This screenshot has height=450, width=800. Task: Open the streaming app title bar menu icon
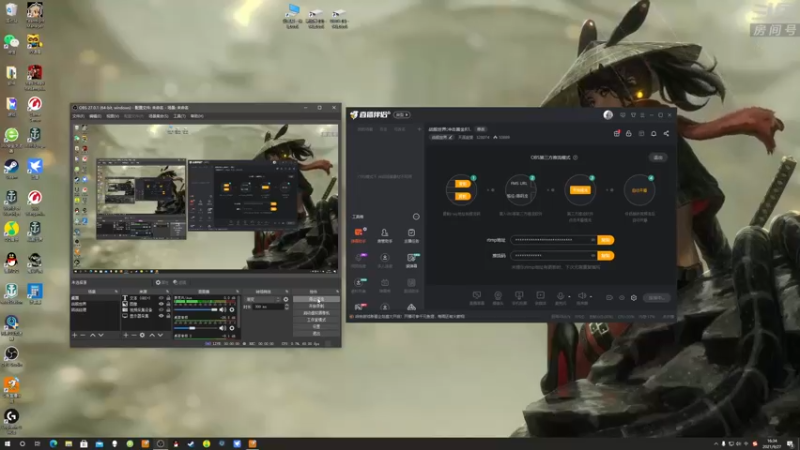[x=642, y=115]
